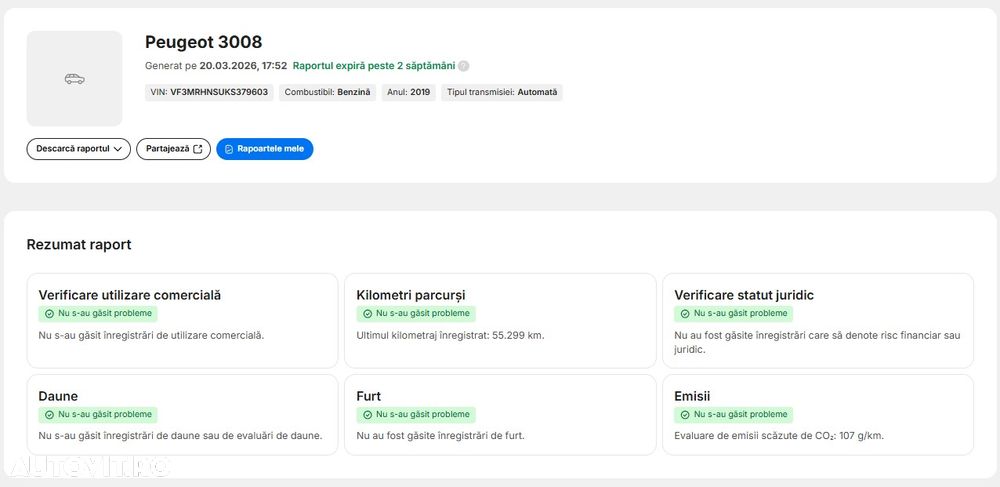Click the Peugeot 3008 title
This screenshot has height=487, width=1000.
click(x=203, y=42)
